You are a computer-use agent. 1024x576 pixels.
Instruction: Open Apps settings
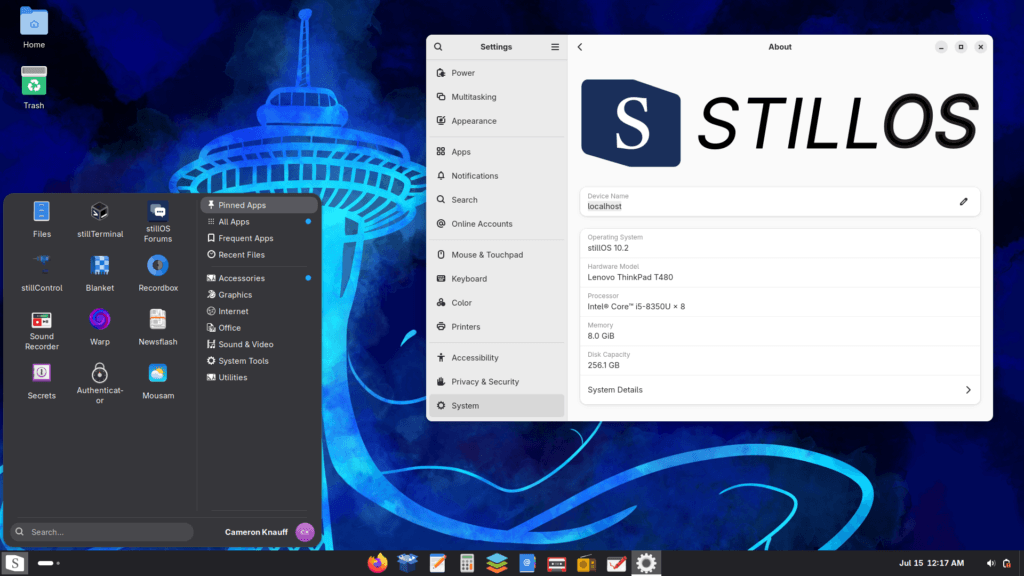tap(496, 152)
